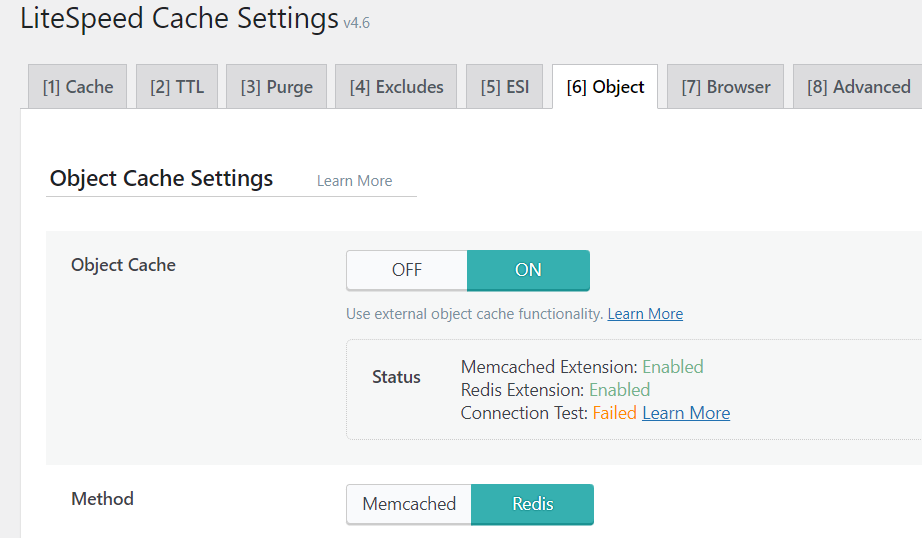922x538 pixels.
Task: Click the 'Failed' connection test status text
Action: [614, 413]
